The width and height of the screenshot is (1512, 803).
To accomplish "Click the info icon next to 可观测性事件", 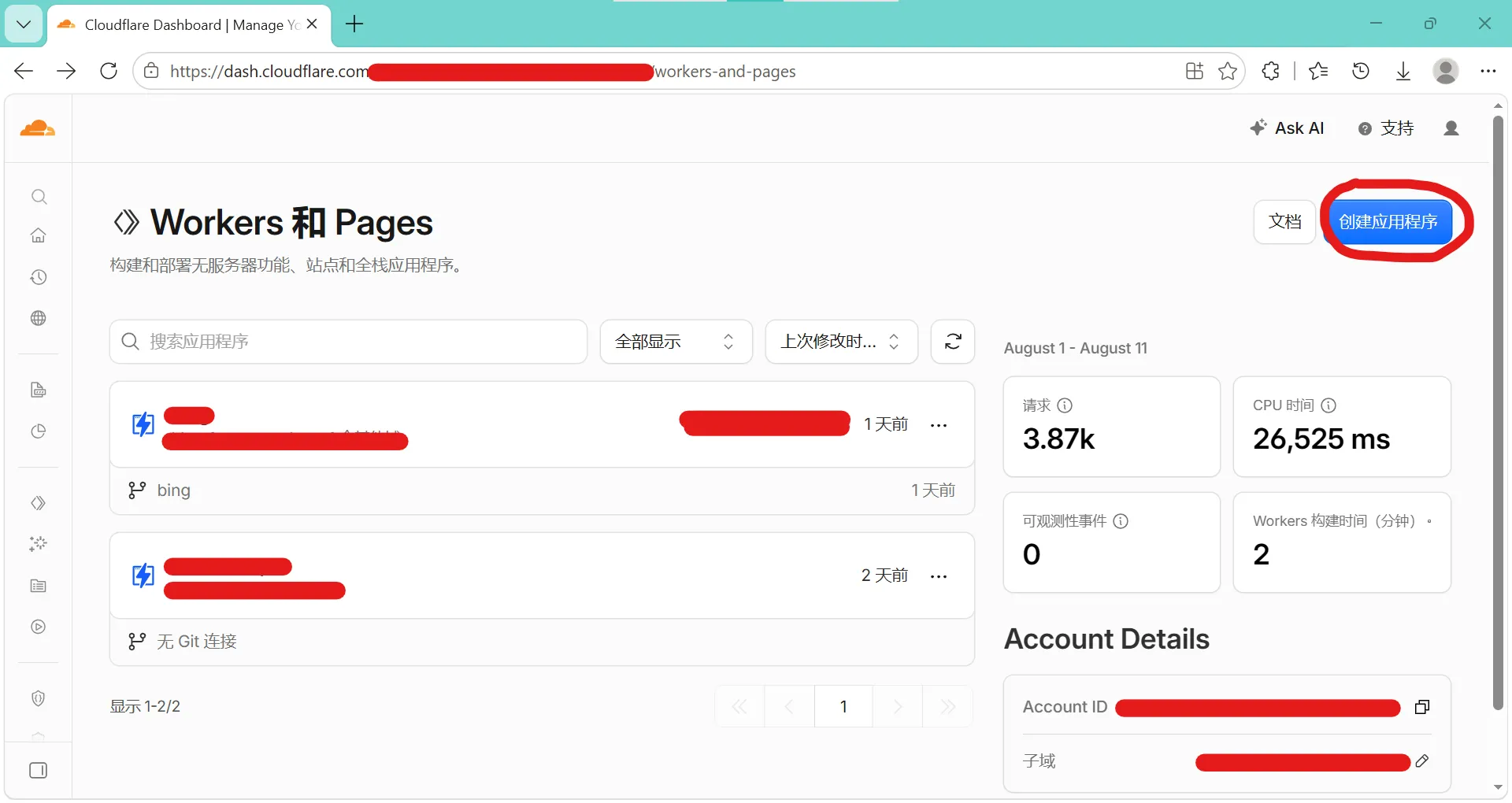I will (1121, 521).
